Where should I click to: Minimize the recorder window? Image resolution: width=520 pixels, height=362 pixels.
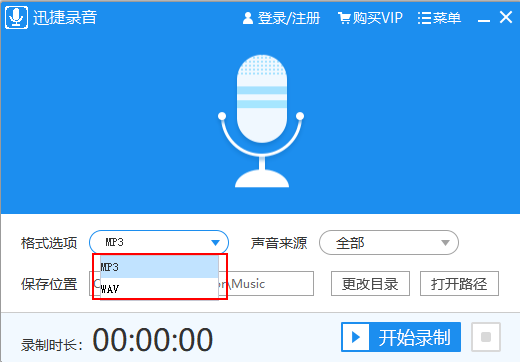click(x=484, y=20)
